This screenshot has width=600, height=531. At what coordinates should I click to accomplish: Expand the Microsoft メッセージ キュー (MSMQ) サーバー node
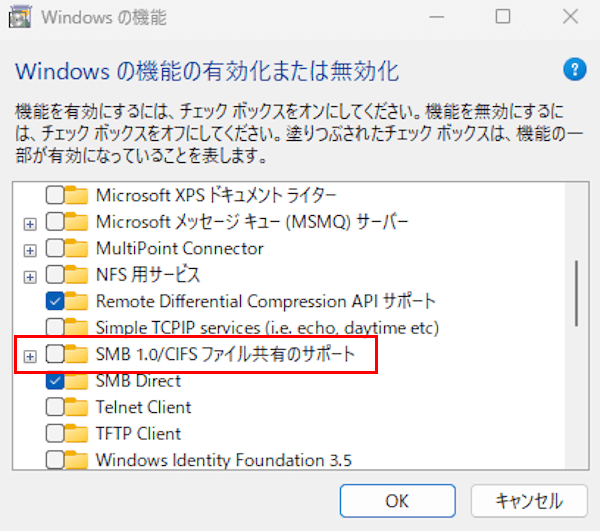[x=30, y=224]
